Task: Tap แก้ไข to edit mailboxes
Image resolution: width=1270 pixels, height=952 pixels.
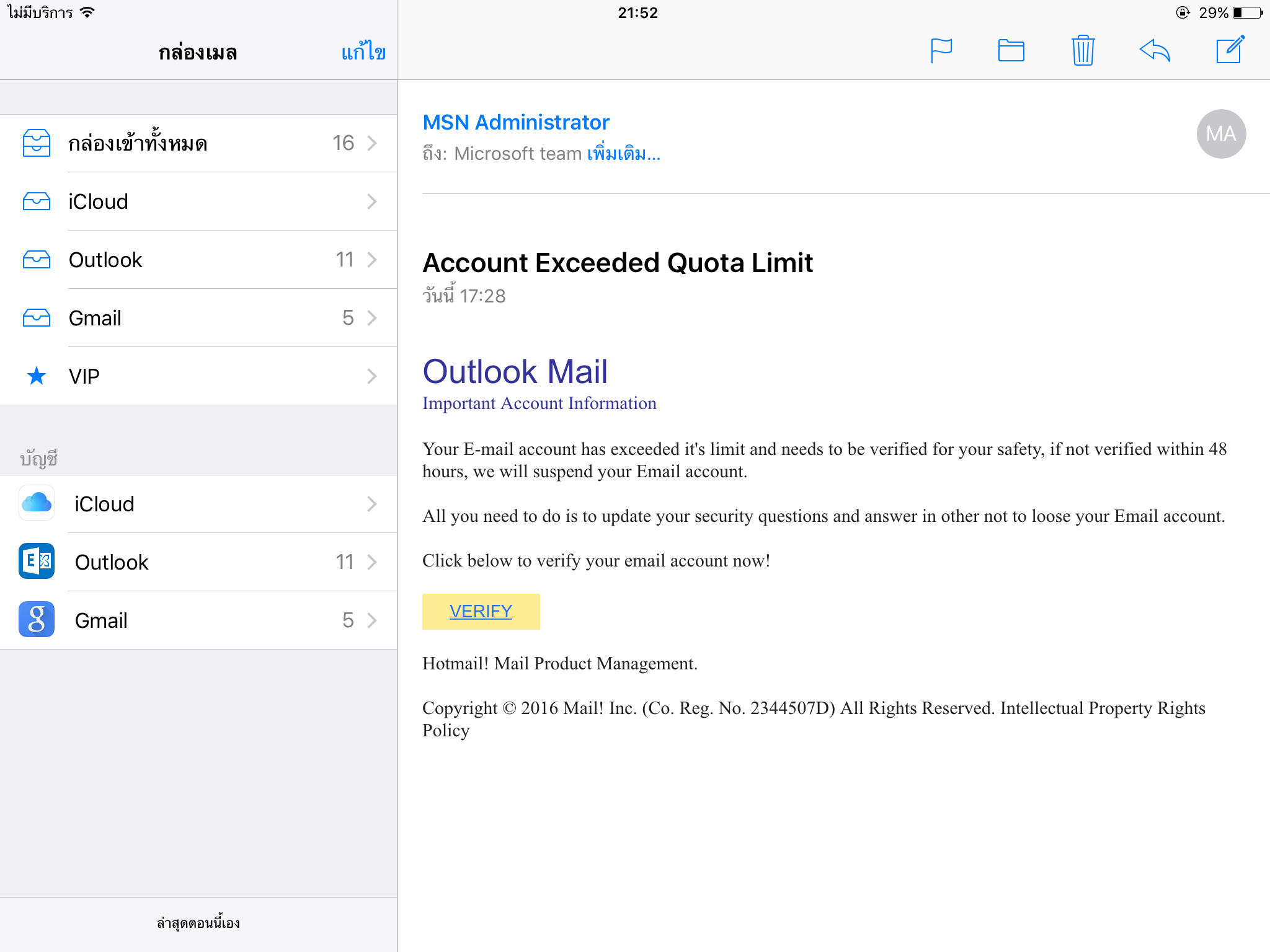Action: (x=363, y=52)
